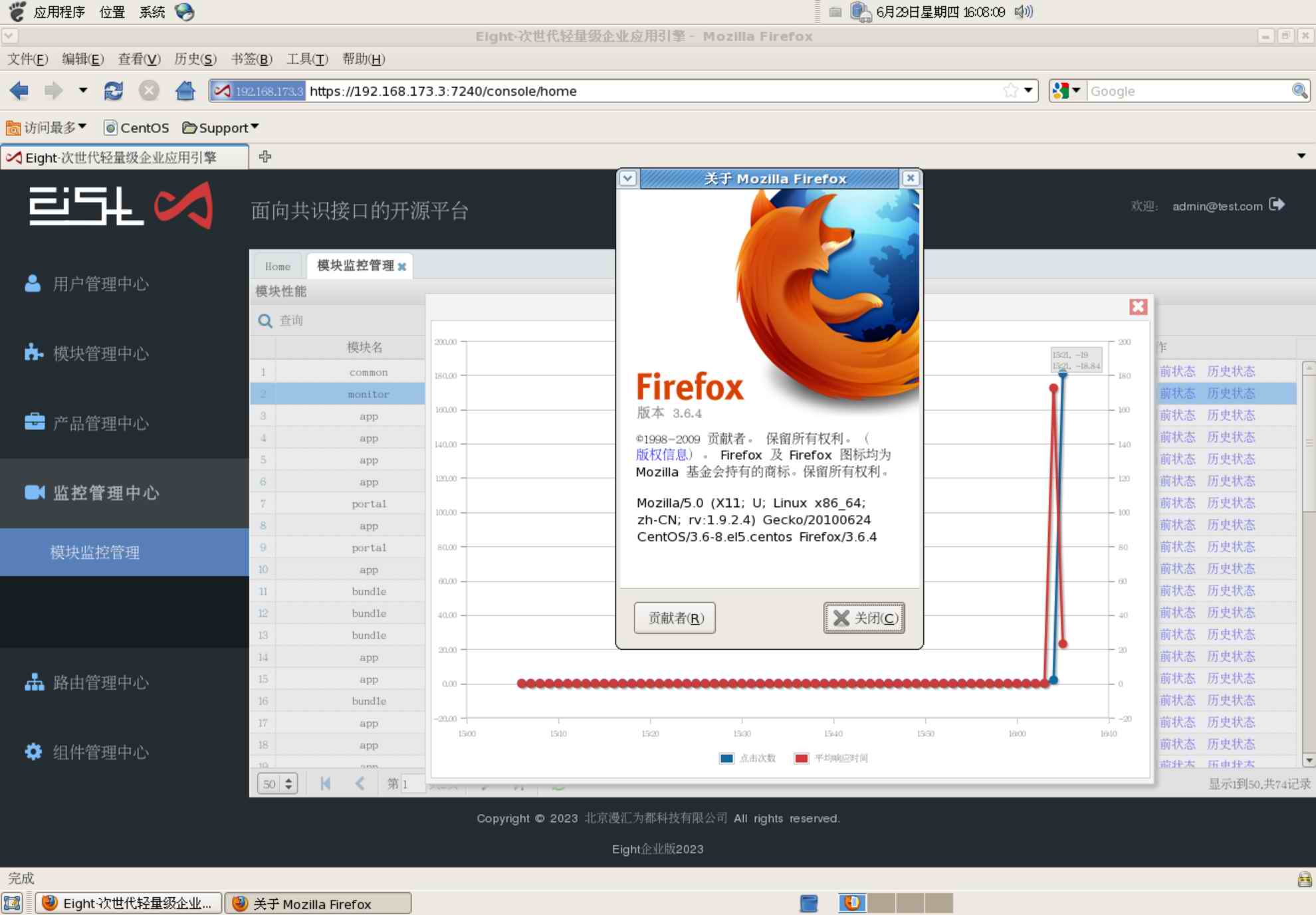Open the search engine selector dropdown
This screenshot has width=1316, height=915.
1067,90
